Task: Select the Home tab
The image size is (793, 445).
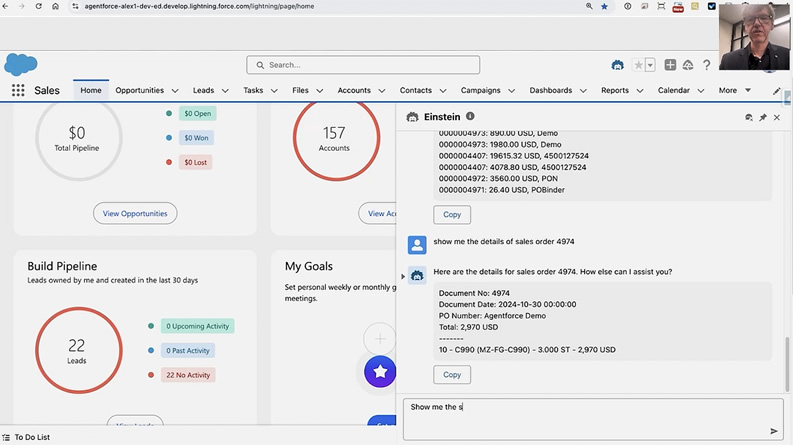Action: pos(91,90)
